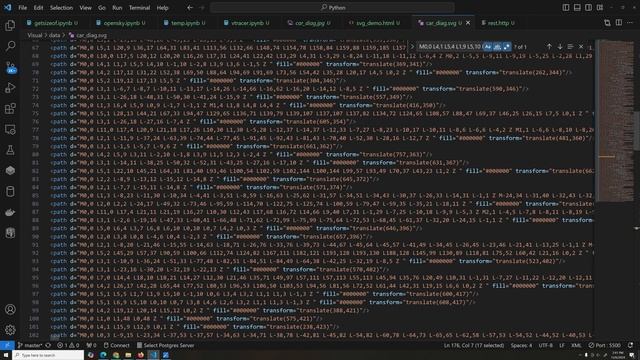Image resolution: width=640 pixels, height=360 pixels.
Task: Open the Edit menu
Action: pyautogui.click(x=38, y=7)
